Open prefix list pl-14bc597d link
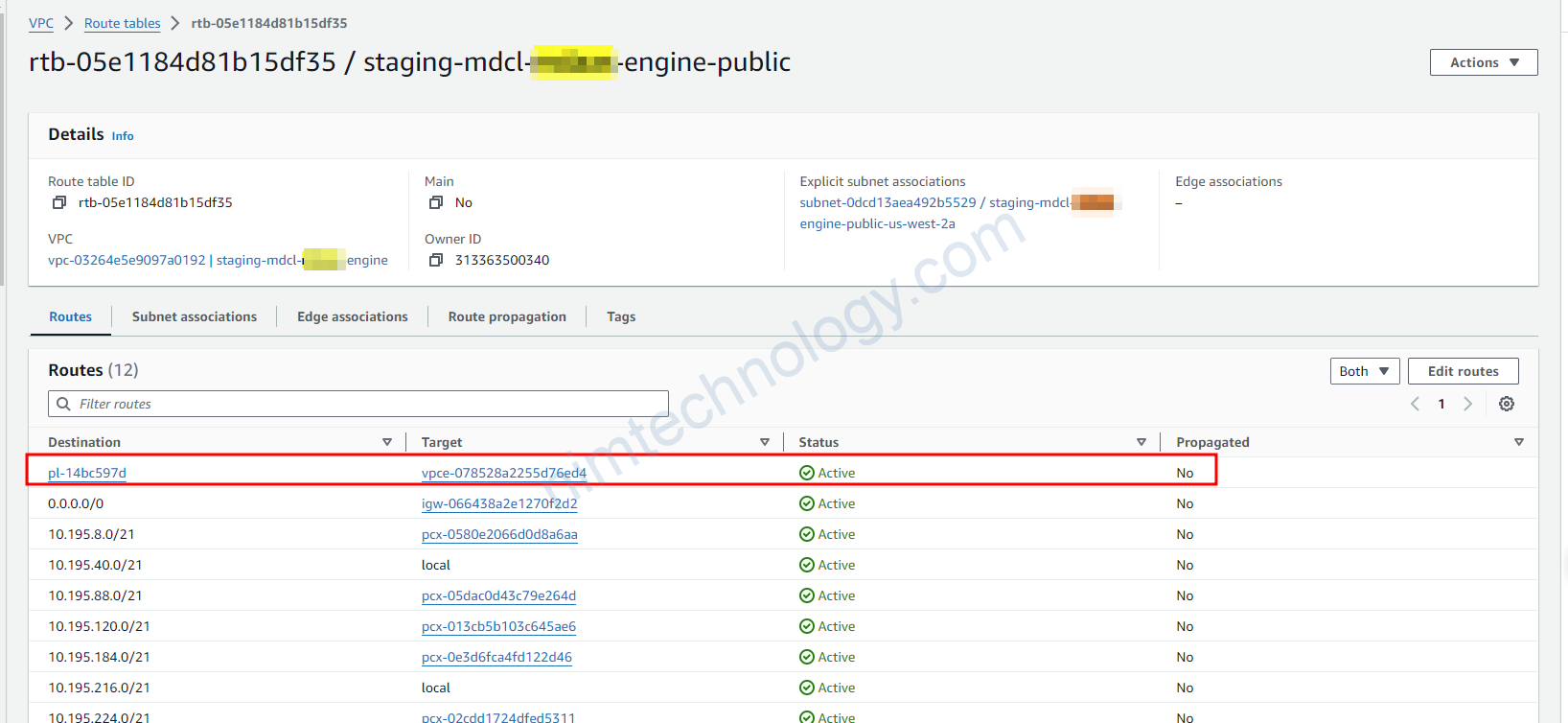 [x=87, y=473]
